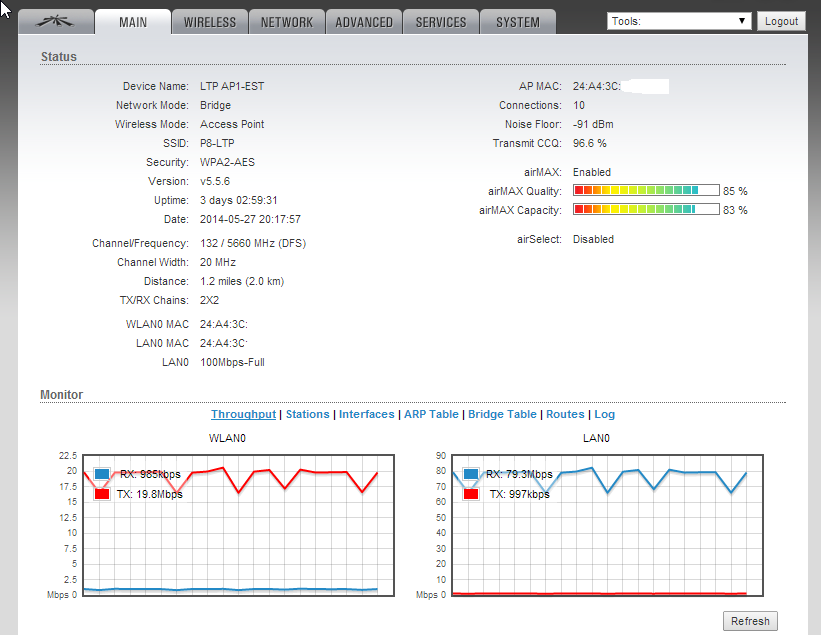Click the red TX legend swatch in LAN0 graph

point(471,494)
